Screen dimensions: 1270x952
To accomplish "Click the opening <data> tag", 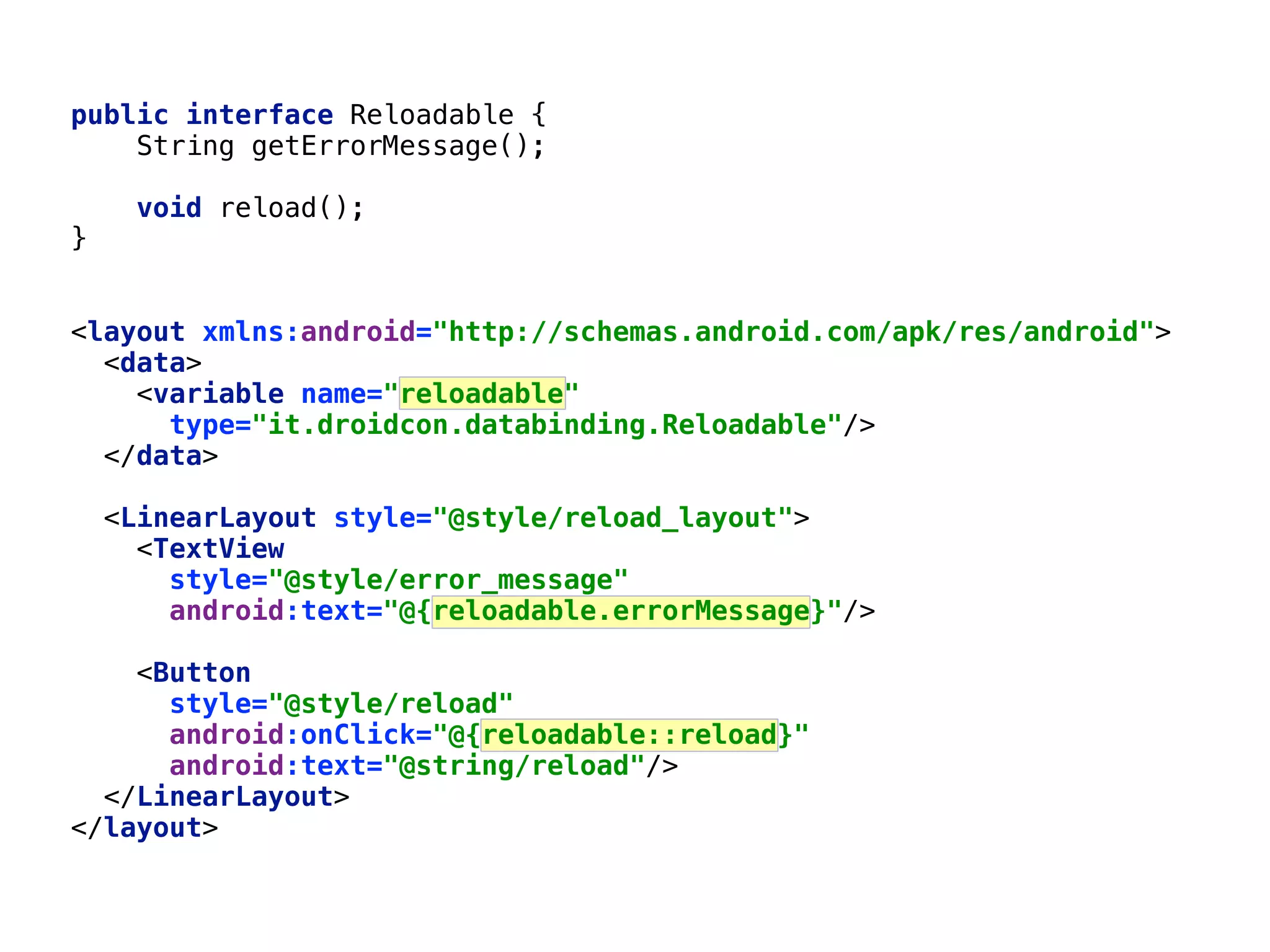I will tap(153, 363).
